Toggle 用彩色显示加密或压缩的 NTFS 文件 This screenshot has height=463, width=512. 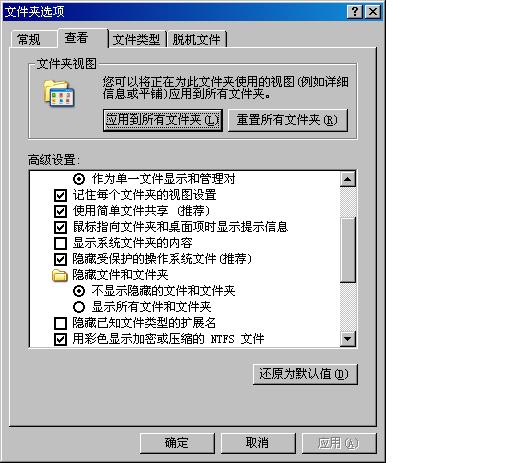[60, 339]
